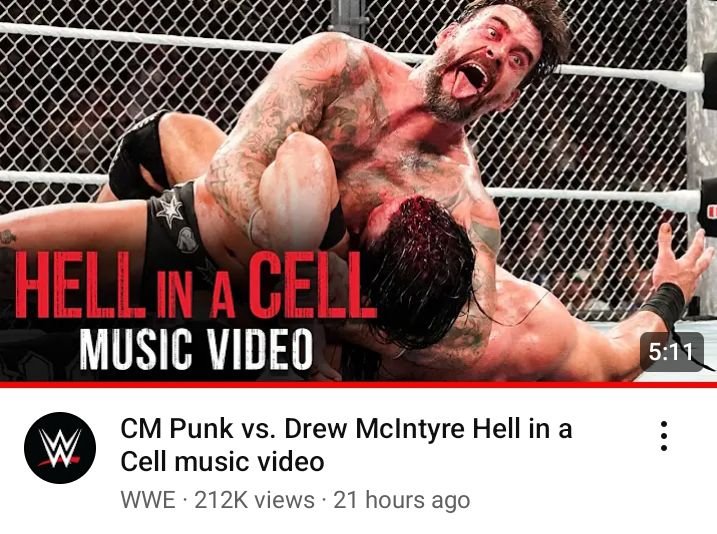Select the 212K views text
Screen dimensions: 717x534
(x=255, y=500)
